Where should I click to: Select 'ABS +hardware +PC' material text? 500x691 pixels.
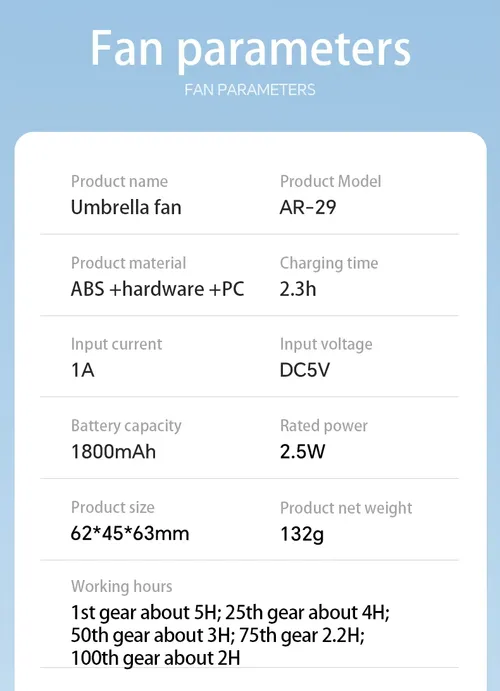click(x=157, y=289)
